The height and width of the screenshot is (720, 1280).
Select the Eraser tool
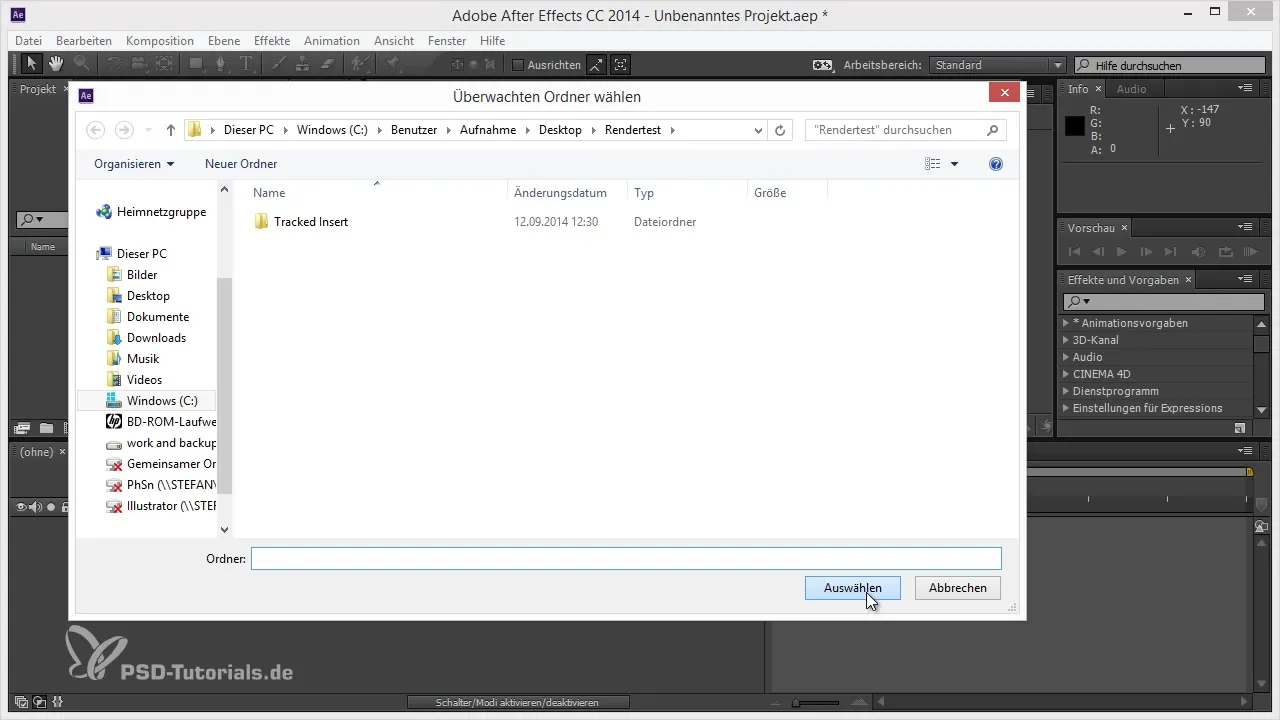click(325, 64)
